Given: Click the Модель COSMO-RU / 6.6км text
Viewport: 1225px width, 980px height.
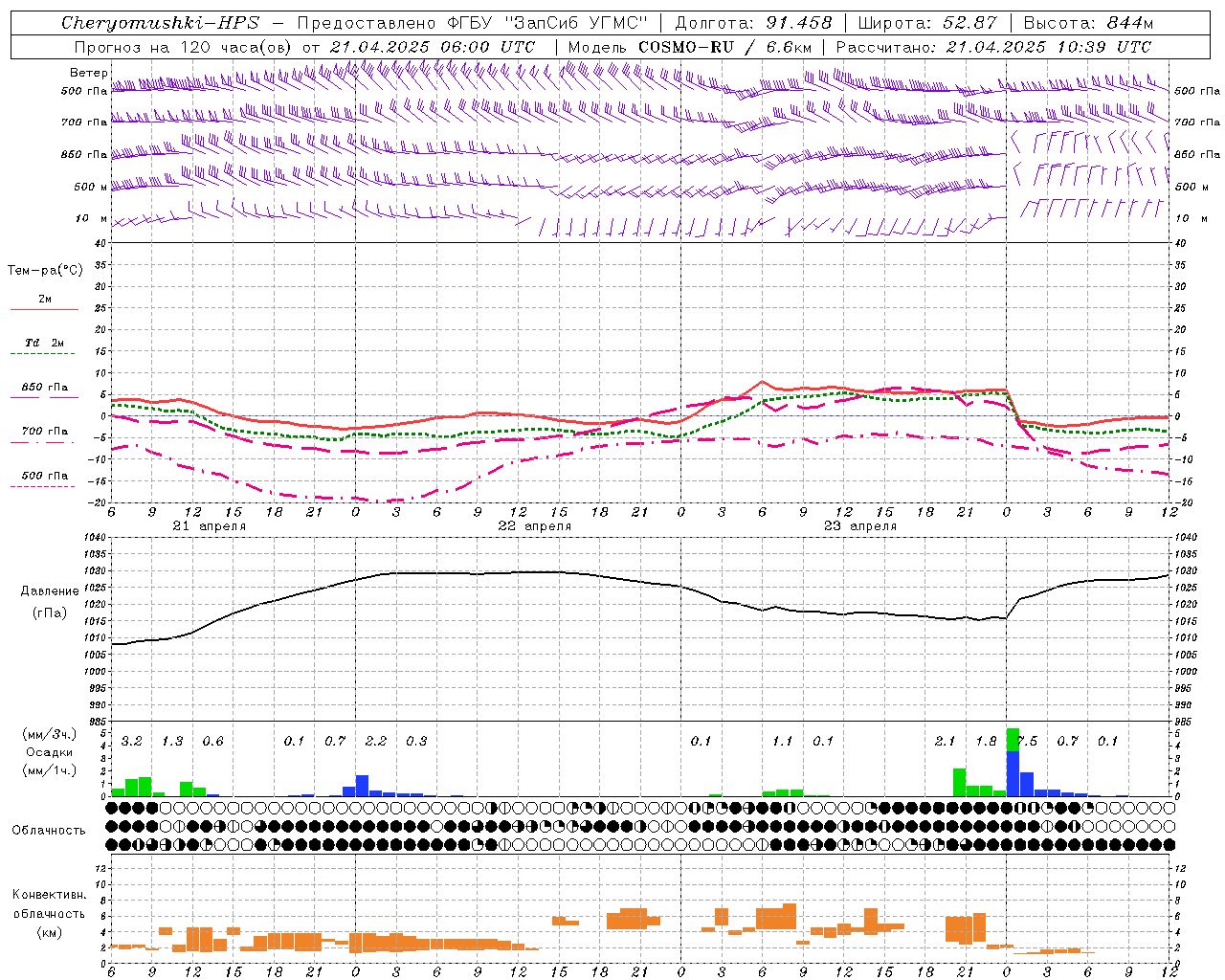Looking at the screenshot, I should pos(690,47).
